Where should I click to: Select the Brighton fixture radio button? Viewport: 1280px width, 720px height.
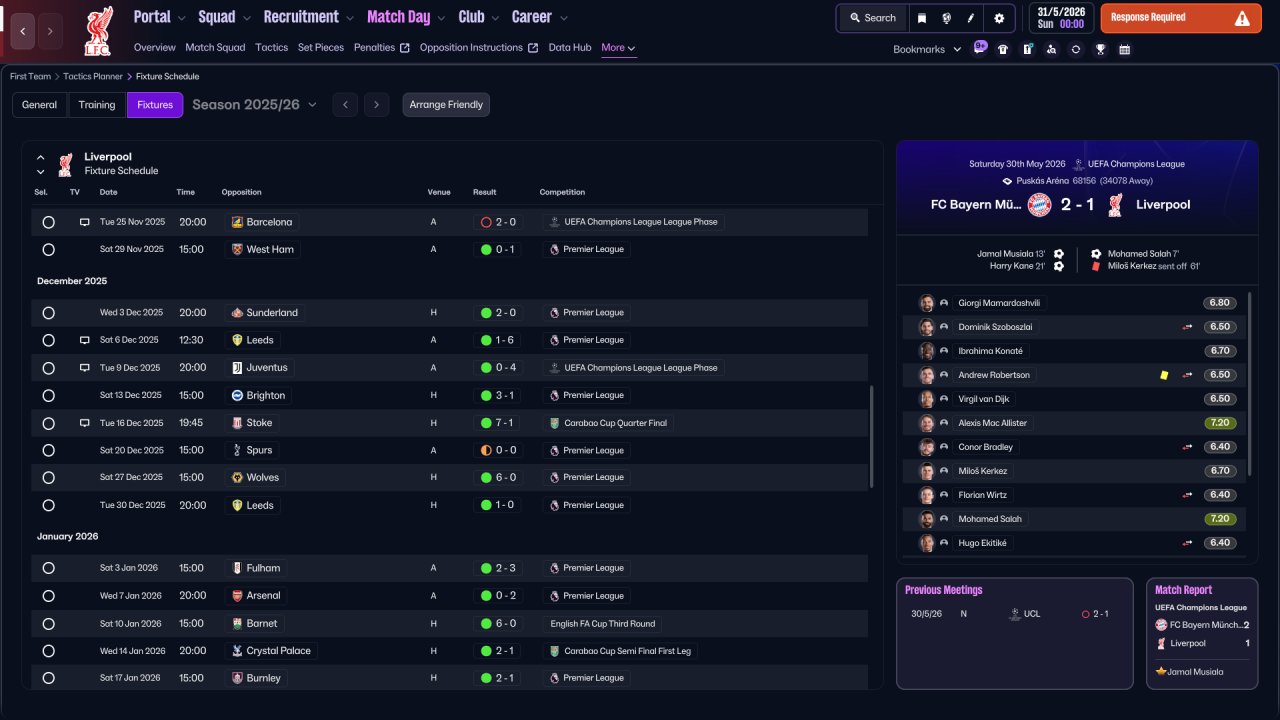[x=48, y=396]
